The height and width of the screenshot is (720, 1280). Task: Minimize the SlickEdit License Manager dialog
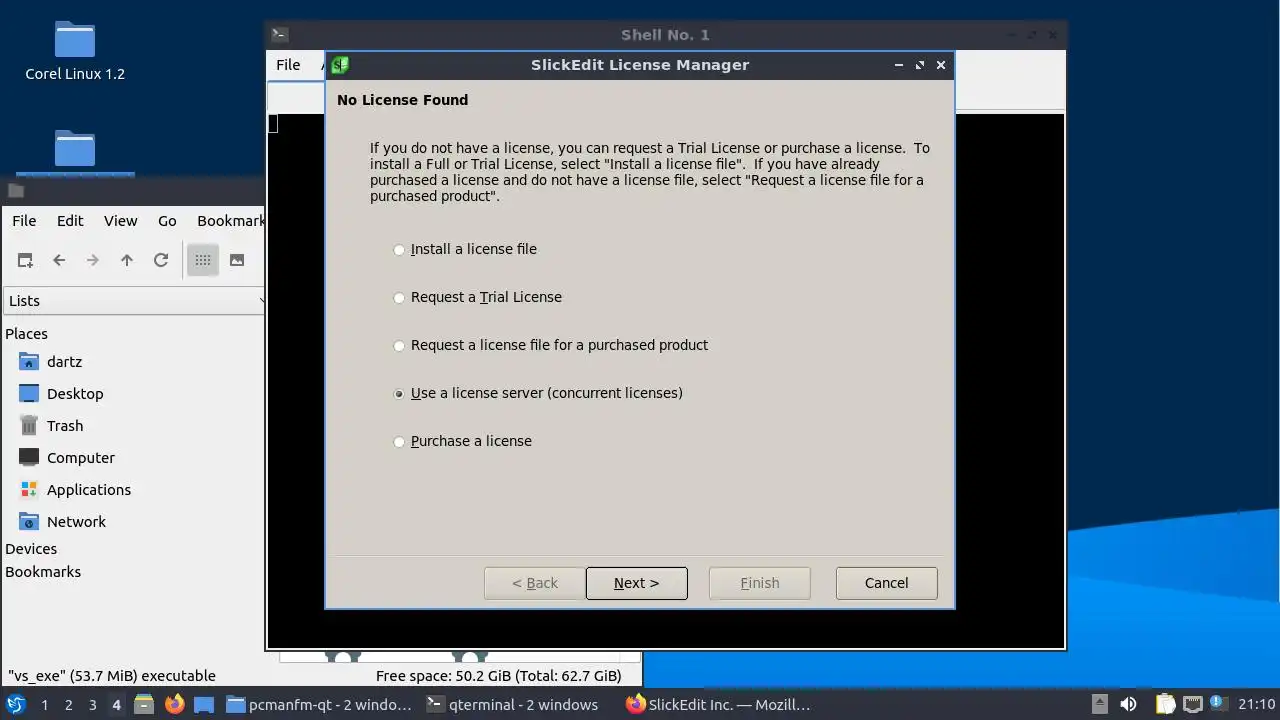(x=899, y=65)
